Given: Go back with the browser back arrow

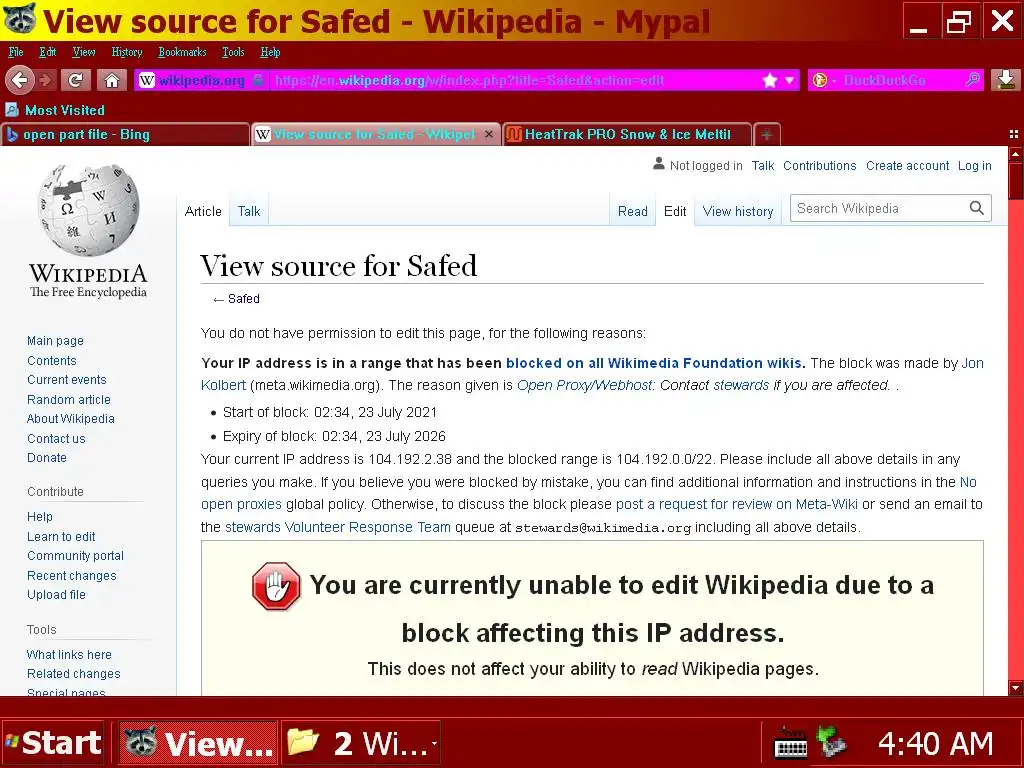Looking at the screenshot, I should (x=20, y=80).
